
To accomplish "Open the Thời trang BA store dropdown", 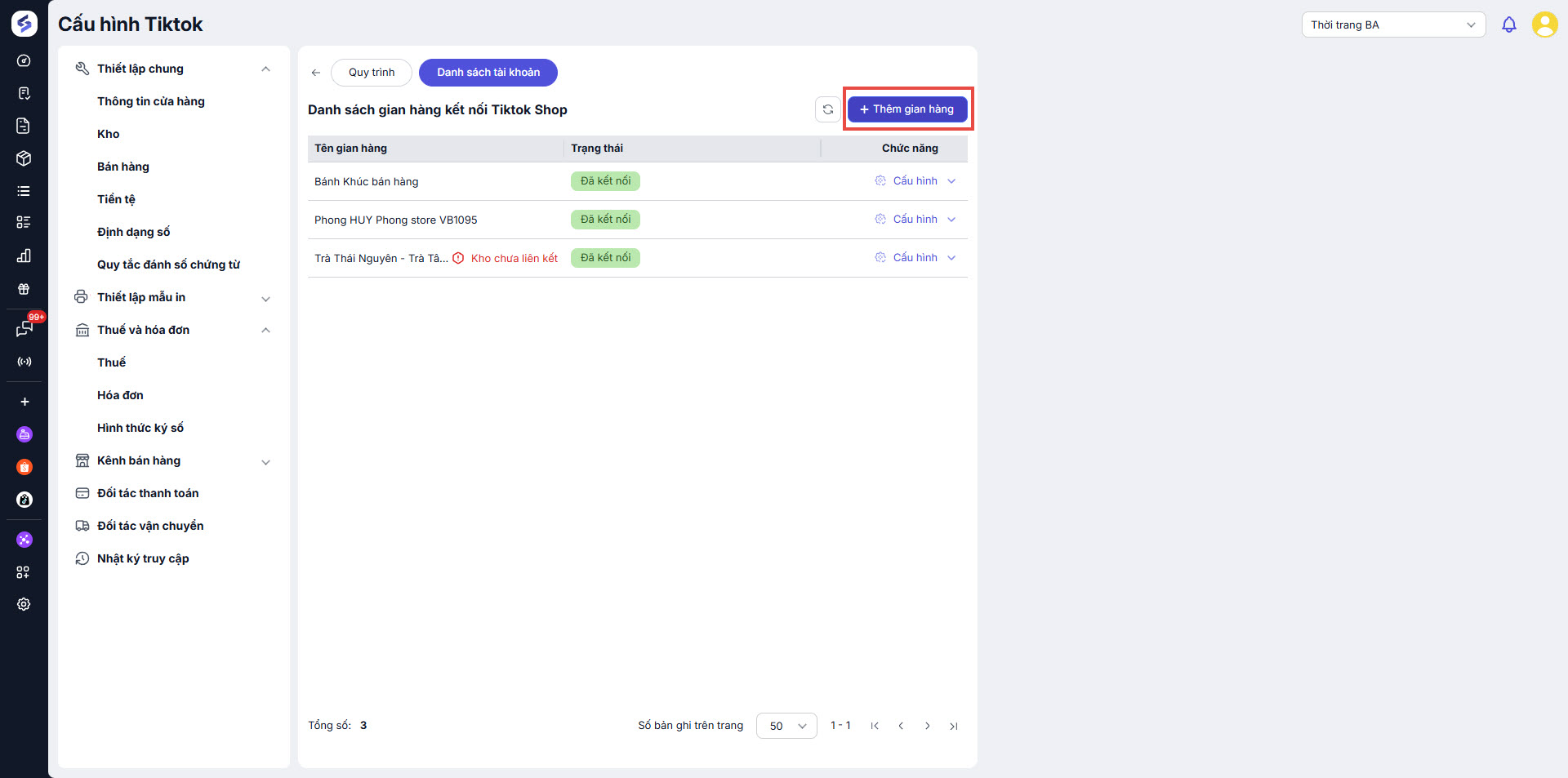I will point(1393,25).
